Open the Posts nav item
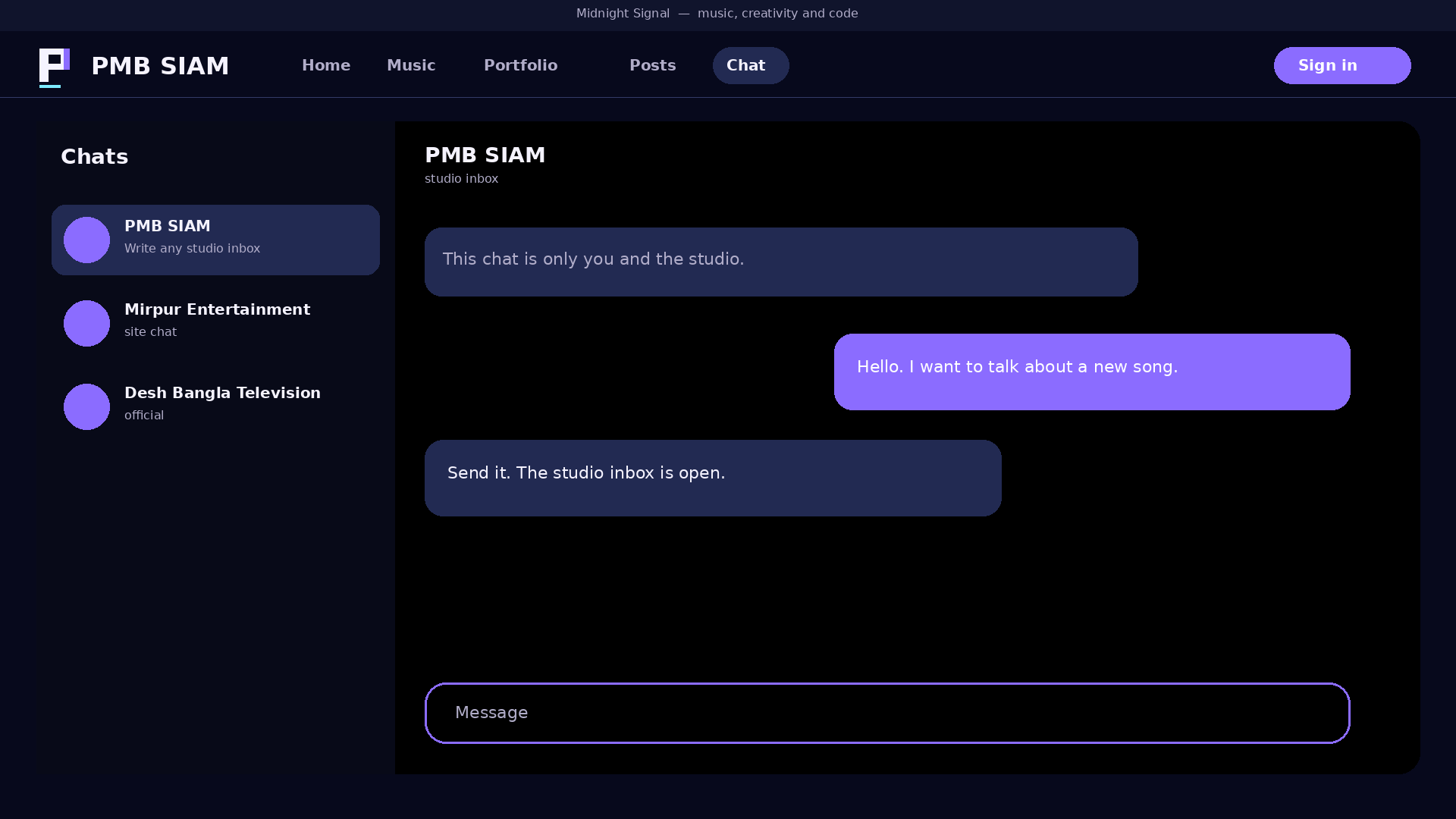This screenshot has width=1456, height=819. pos(652,65)
